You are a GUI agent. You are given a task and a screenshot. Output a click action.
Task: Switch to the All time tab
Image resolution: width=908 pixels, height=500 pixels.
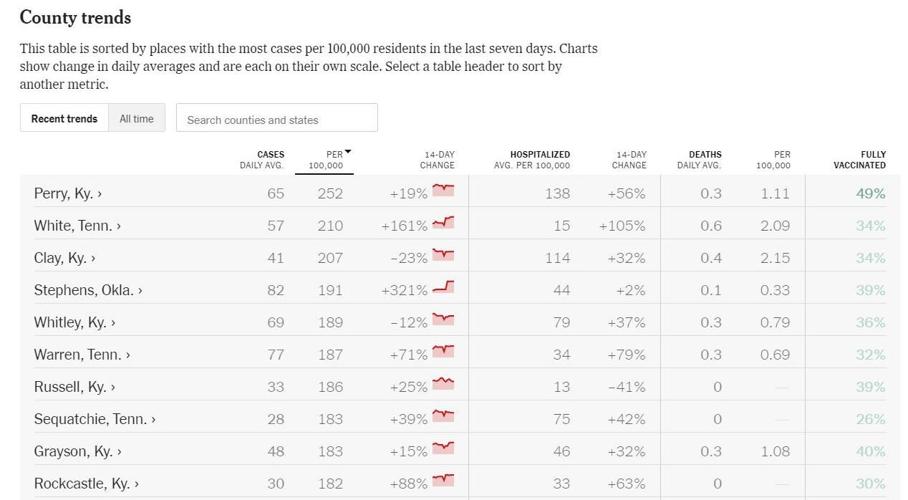point(137,119)
